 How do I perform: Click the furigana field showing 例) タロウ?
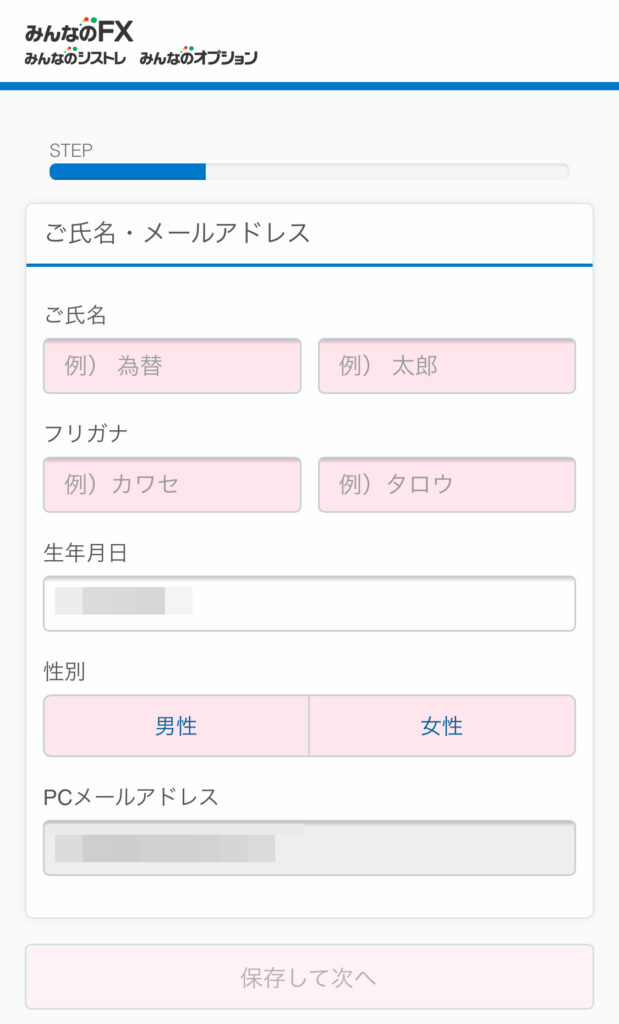[x=447, y=485]
